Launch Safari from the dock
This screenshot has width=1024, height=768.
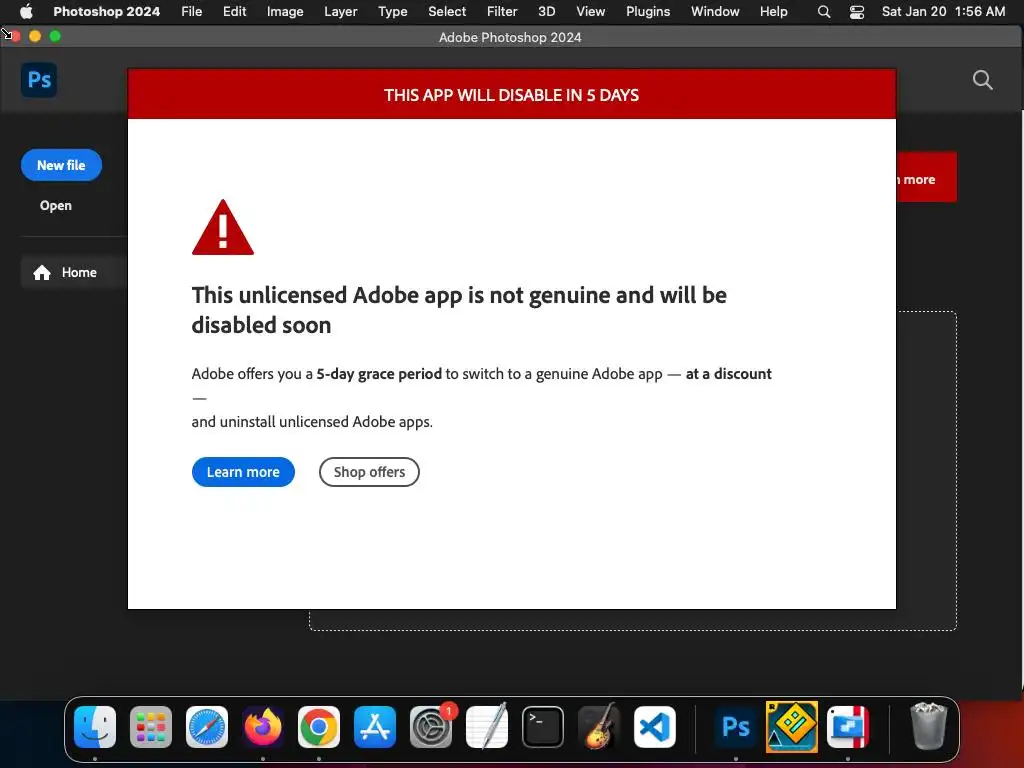207,727
